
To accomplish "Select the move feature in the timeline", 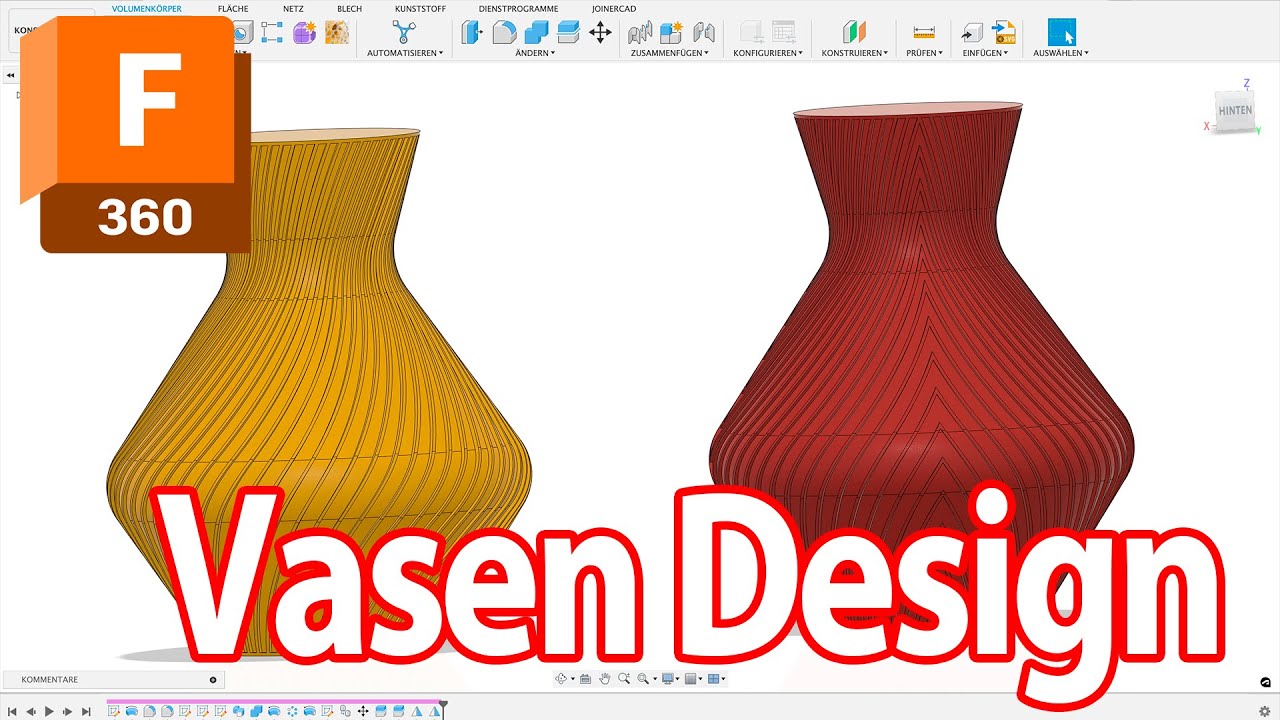I will pyautogui.click(x=363, y=711).
